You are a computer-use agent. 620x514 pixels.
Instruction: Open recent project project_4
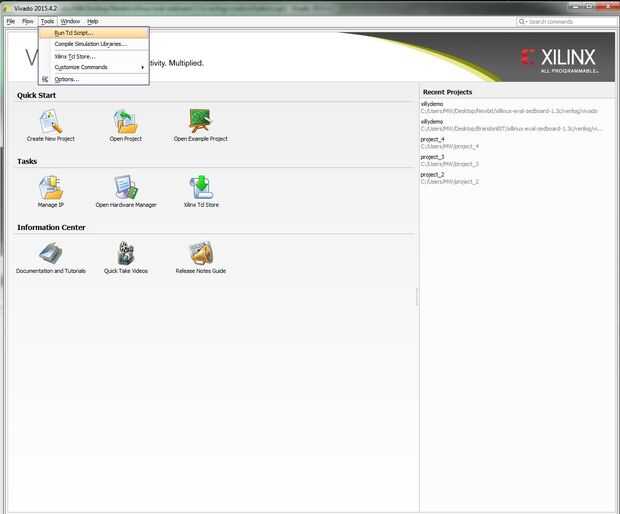click(432, 140)
